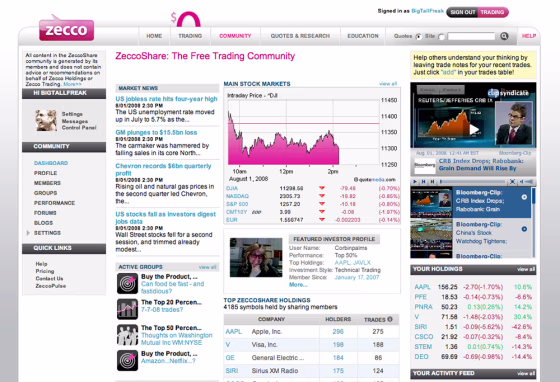The height and width of the screenshot is (382, 560).
Task: Open the Messages link under avatar
Action: click(x=75, y=121)
